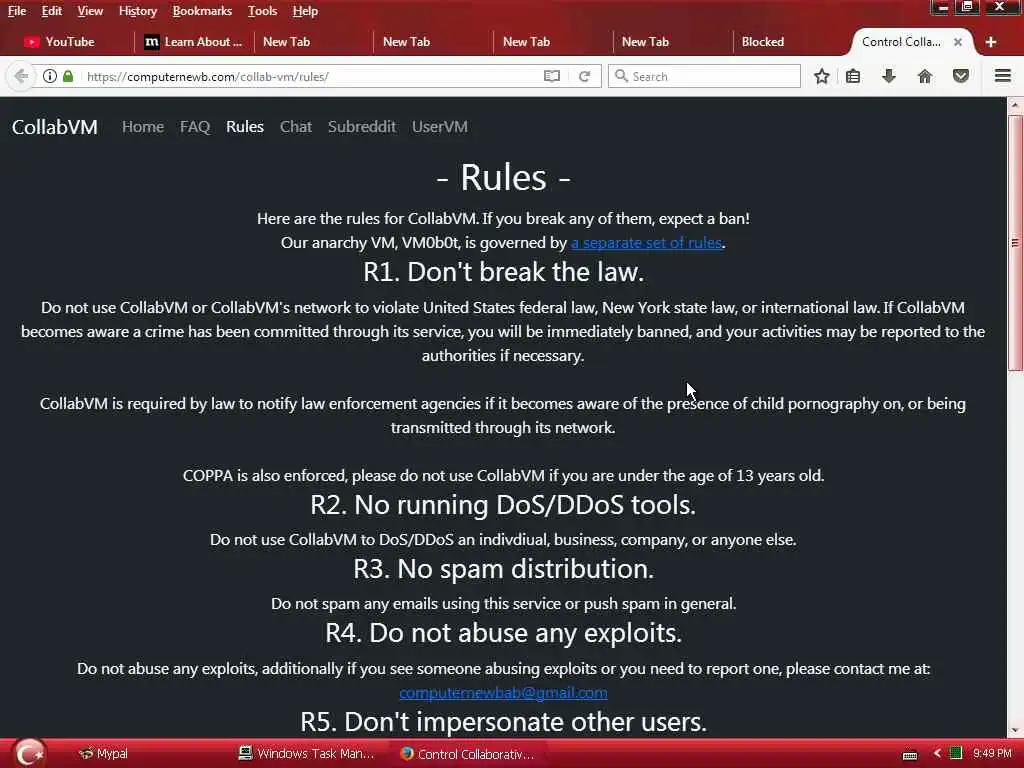
Task: Click the '- Rules -' page title
Action: (503, 178)
